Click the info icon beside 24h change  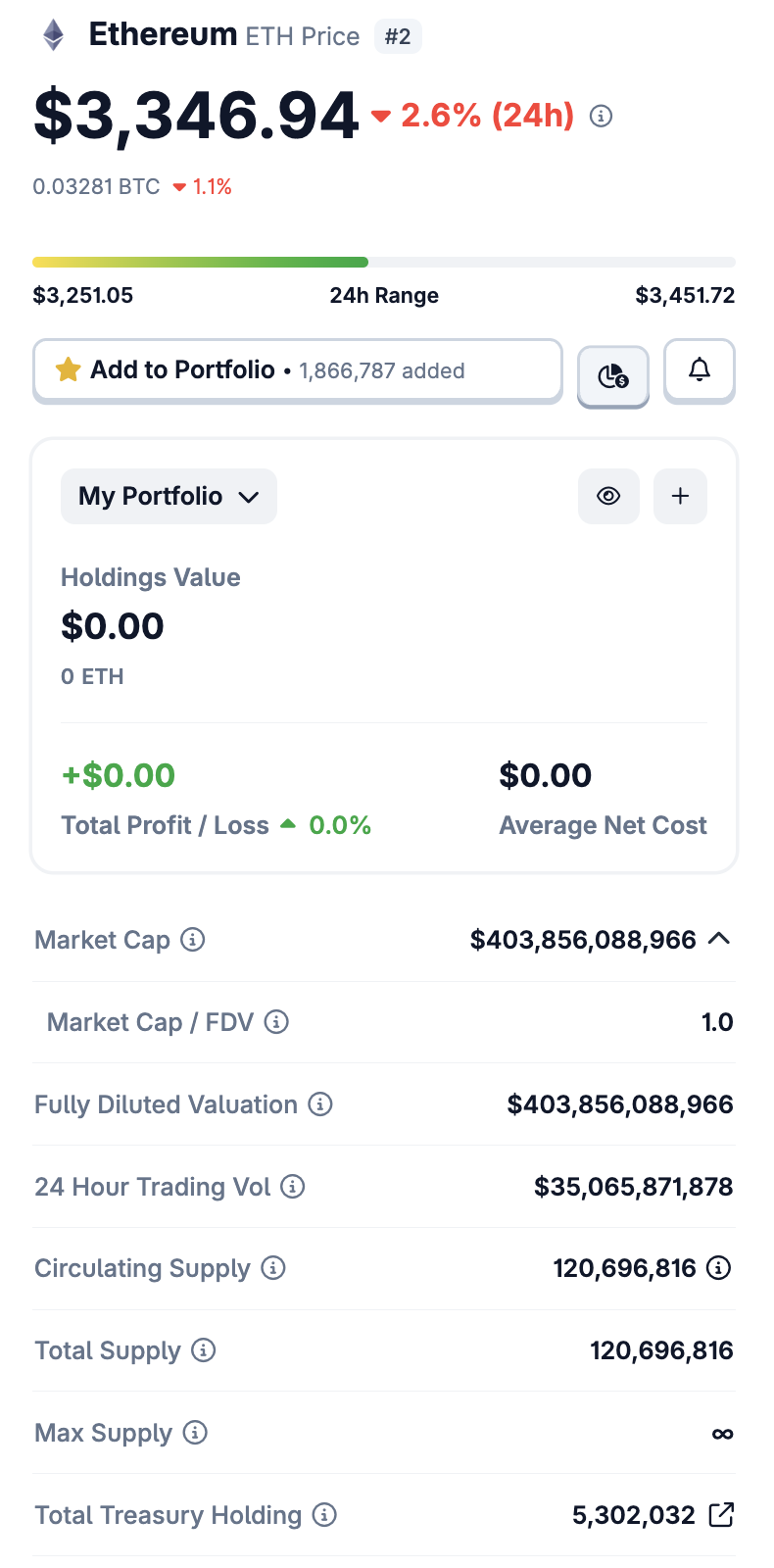pyautogui.click(x=601, y=117)
